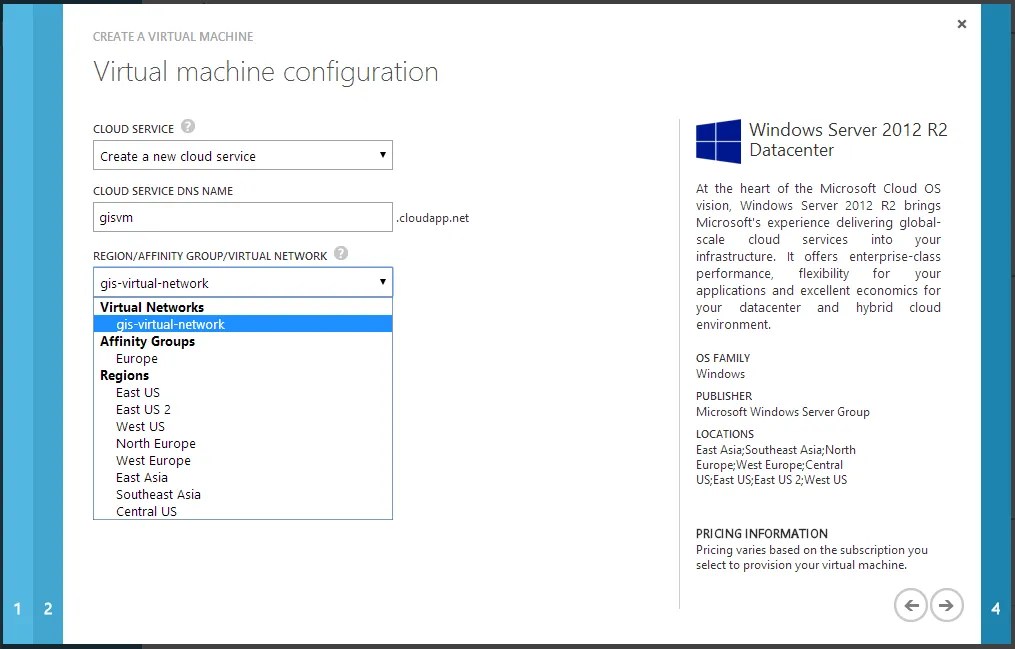Screen dimensions: 1015x649
Task: Pick North Europe region
Action: (x=243, y=443)
